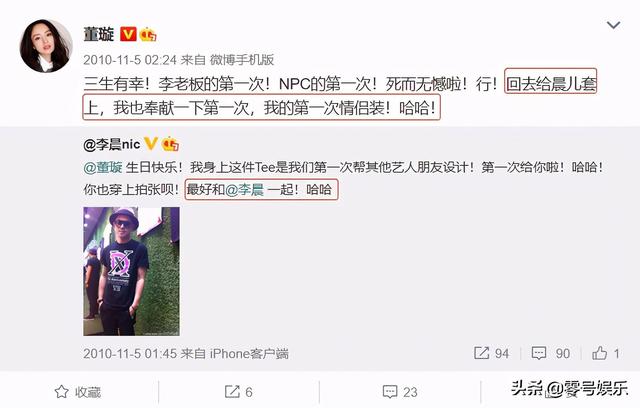Open 董璇's username link
The image size is (640, 408).
[x=99, y=34]
